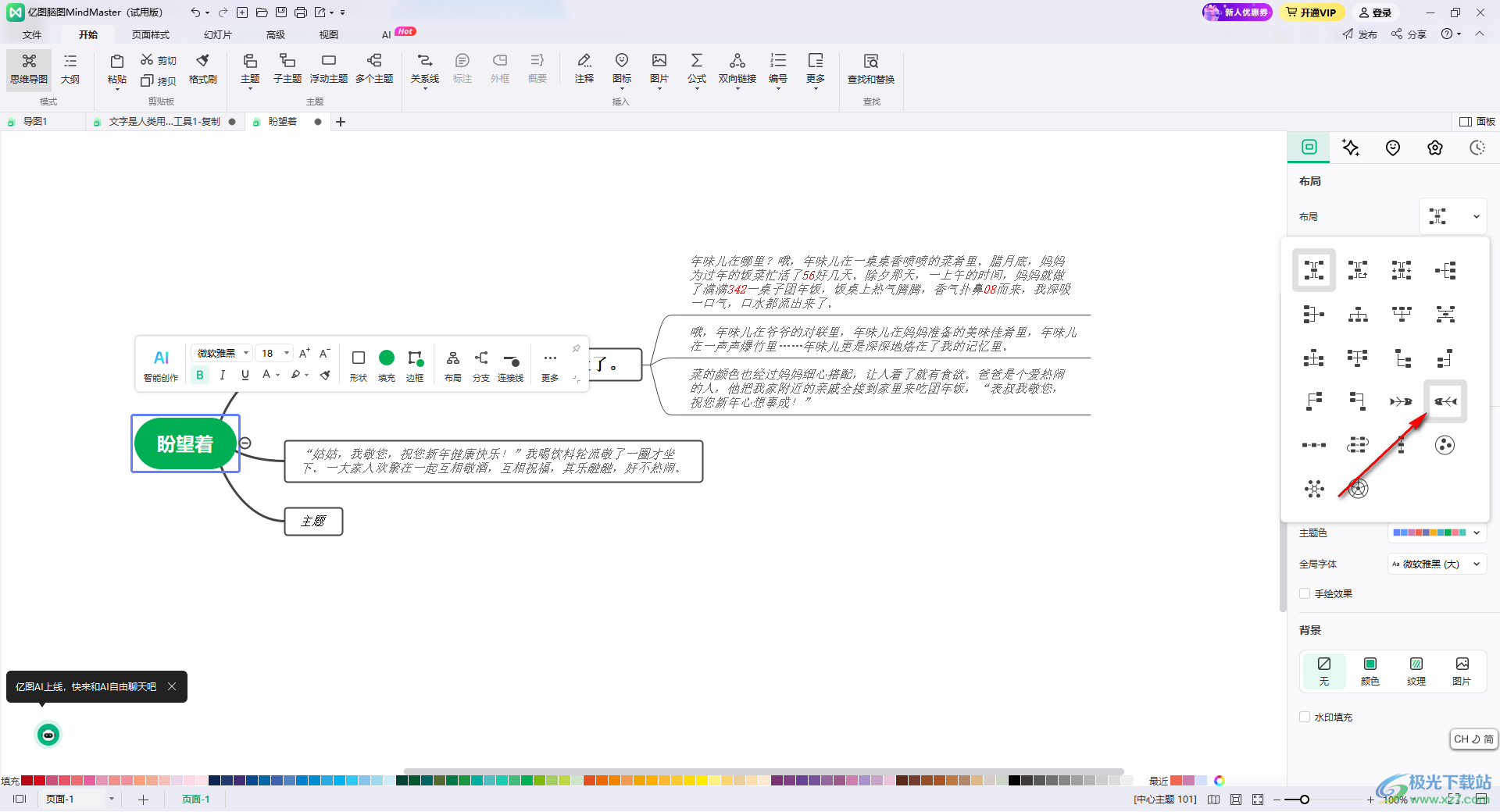Image resolution: width=1500 pixels, height=812 pixels.
Task: Insert a 浮动主题 floating topic
Action: tap(329, 69)
